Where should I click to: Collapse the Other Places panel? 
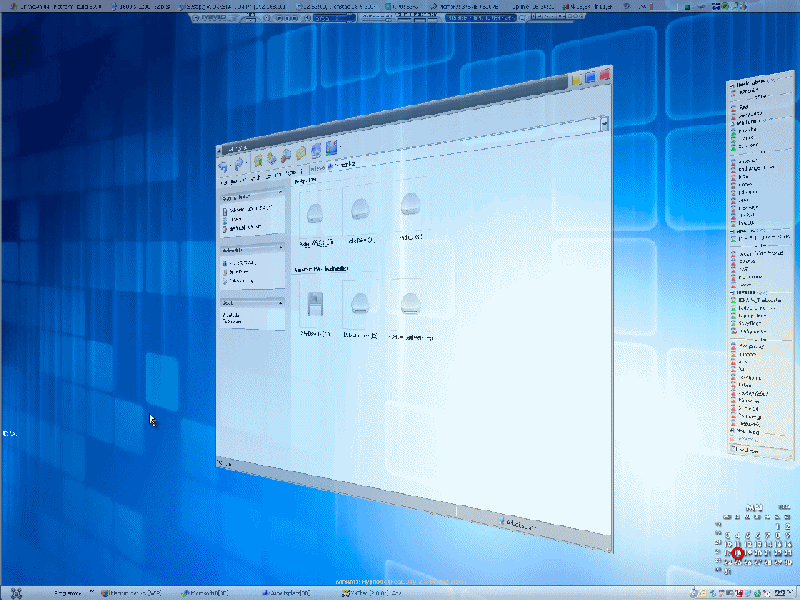pos(280,248)
